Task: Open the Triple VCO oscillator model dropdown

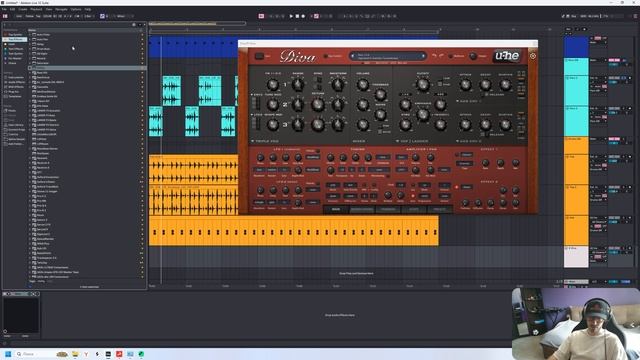Action: click(265, 141)
